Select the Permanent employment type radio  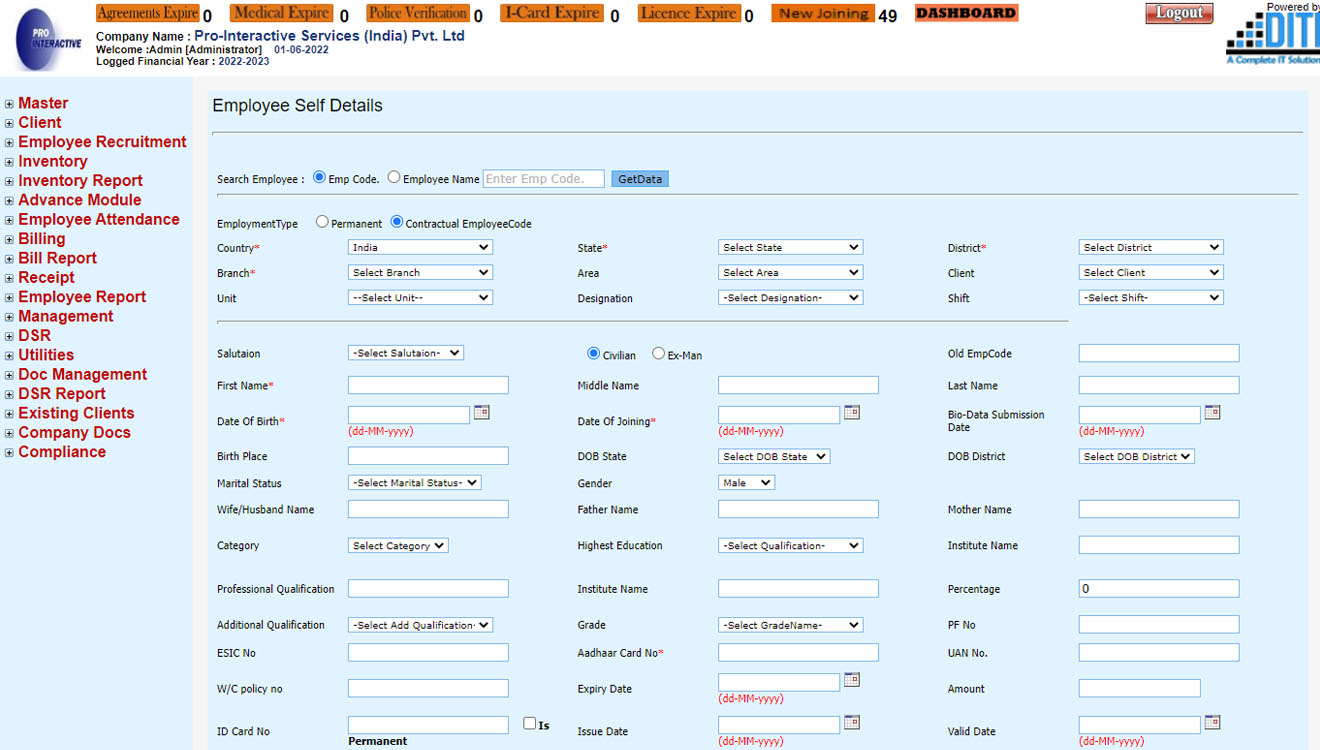[x=322, y=222]
